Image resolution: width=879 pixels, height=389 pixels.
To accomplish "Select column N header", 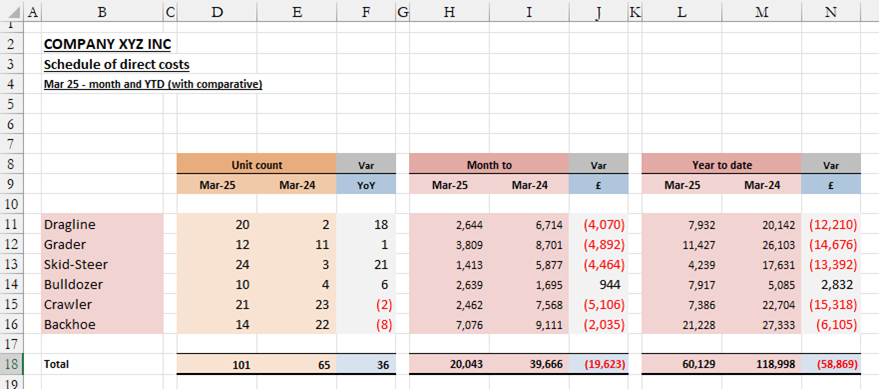I will click(831, 13).
